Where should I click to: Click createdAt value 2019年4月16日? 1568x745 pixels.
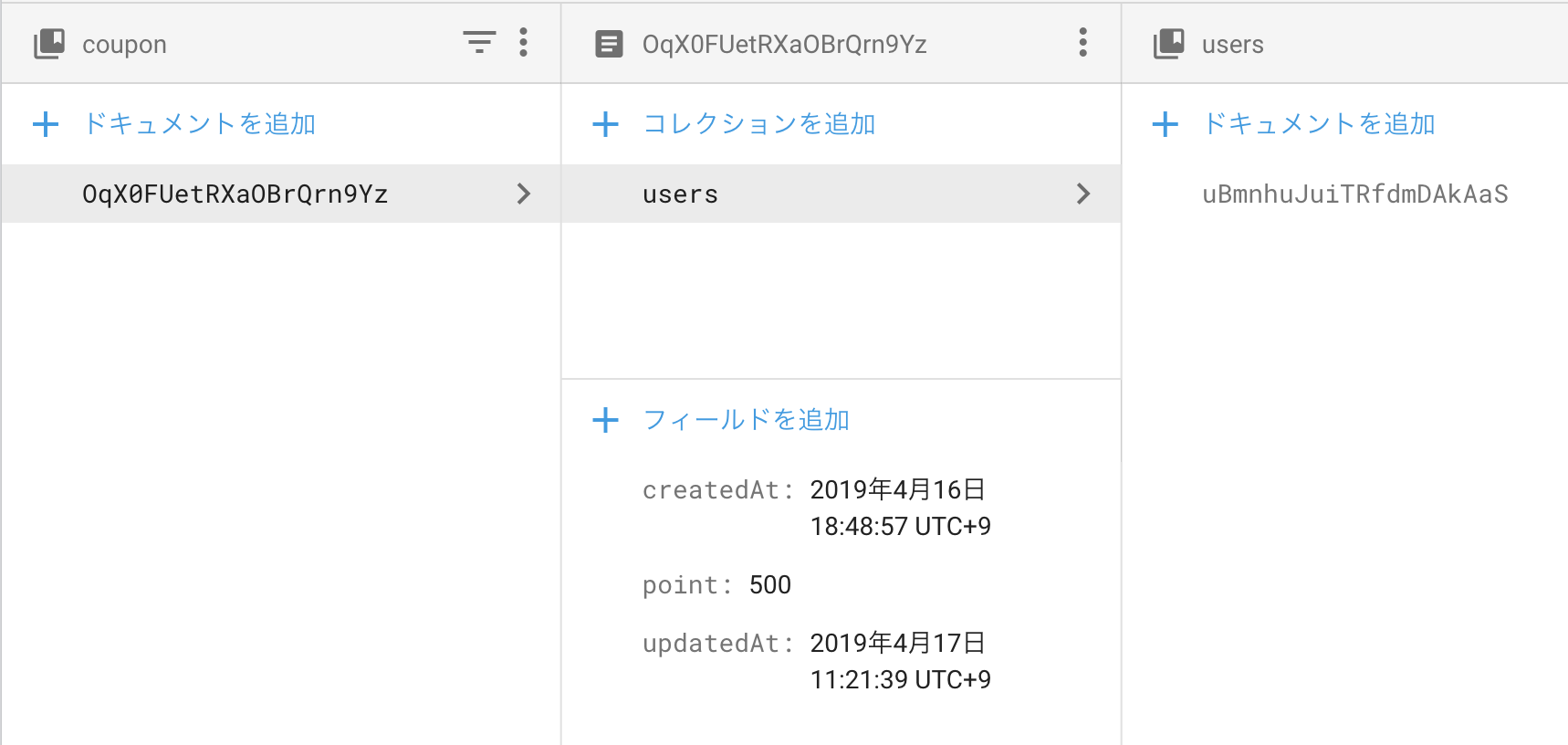coord(898,490)
